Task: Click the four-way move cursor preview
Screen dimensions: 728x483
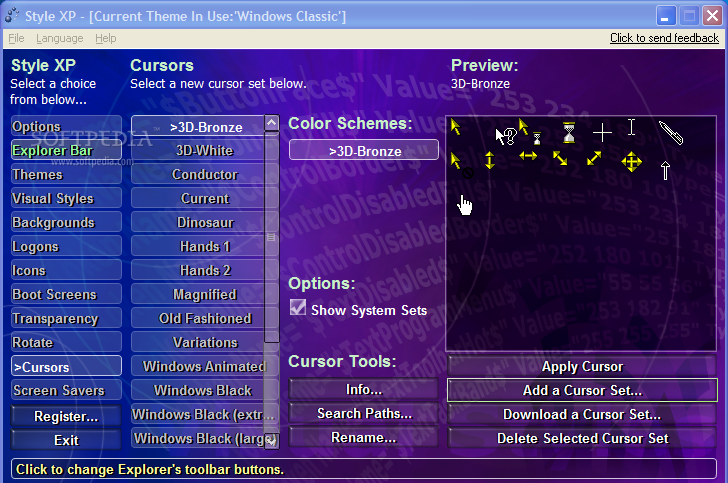Action: click(x=631, y=162)
